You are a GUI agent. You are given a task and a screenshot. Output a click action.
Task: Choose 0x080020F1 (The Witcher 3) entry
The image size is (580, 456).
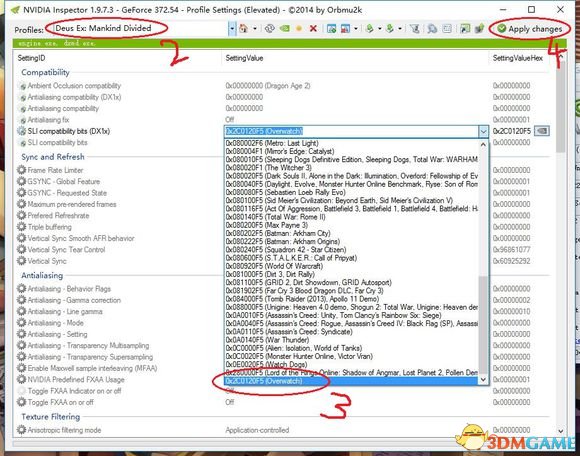click(351, 168)
